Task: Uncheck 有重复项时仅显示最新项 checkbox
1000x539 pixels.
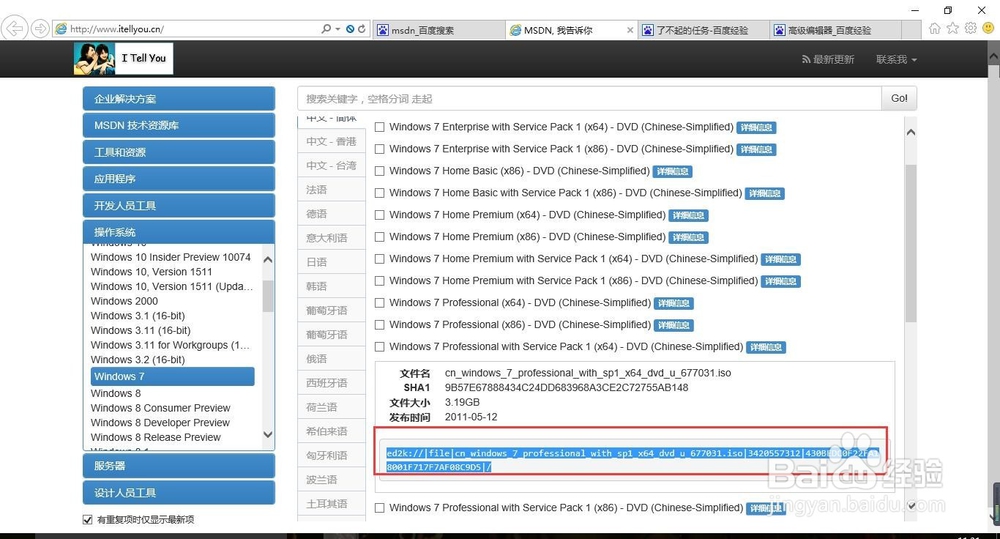Action: (x=87, y=520)
